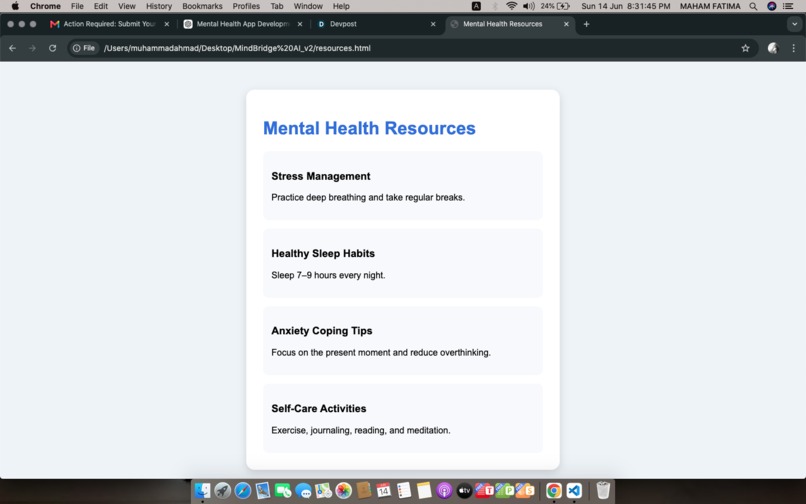806x504 pixels.
Task: Open the Bookmarks menu
Action: [x=203, y=6]
